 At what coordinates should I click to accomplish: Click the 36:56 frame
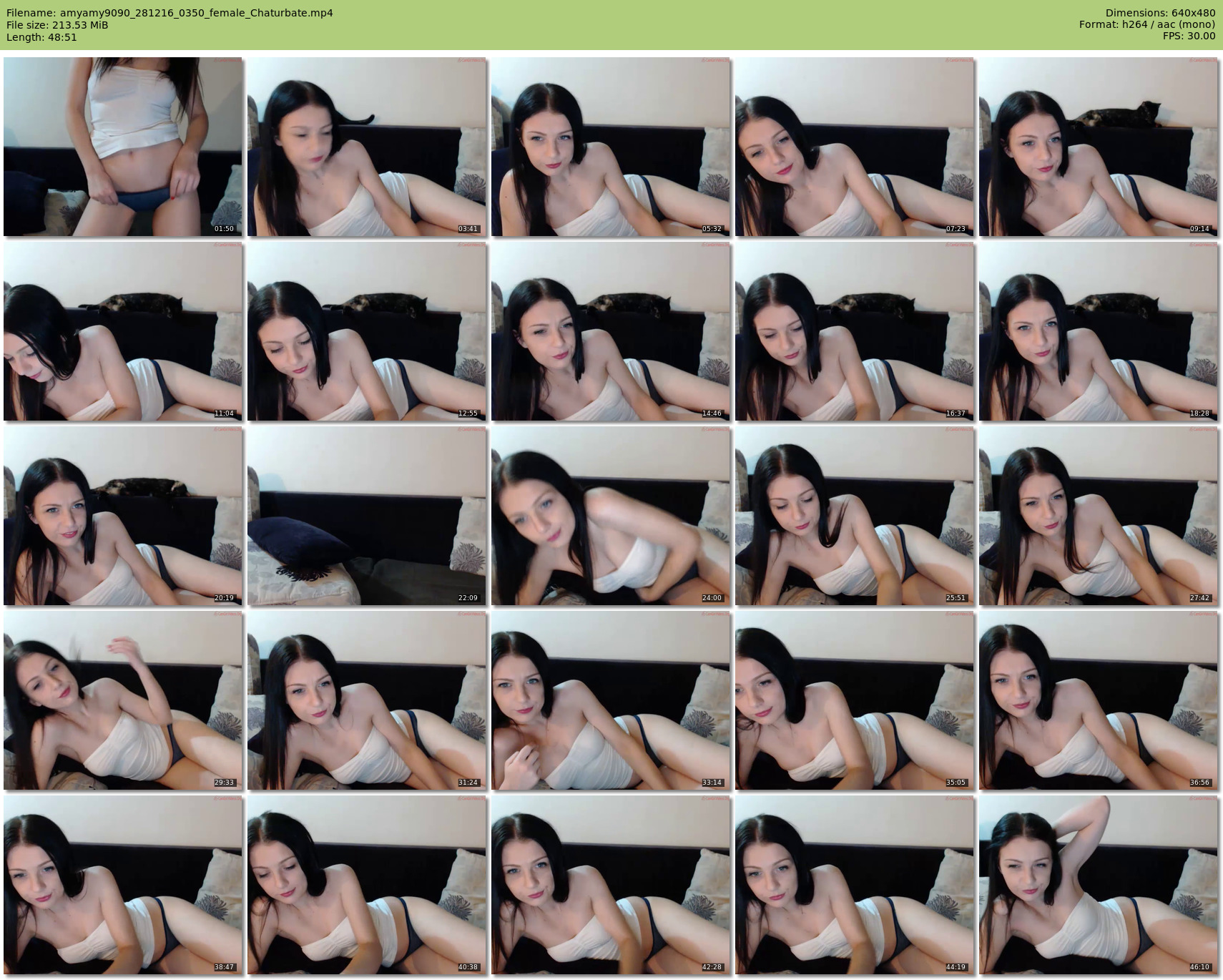(1098, 700)
